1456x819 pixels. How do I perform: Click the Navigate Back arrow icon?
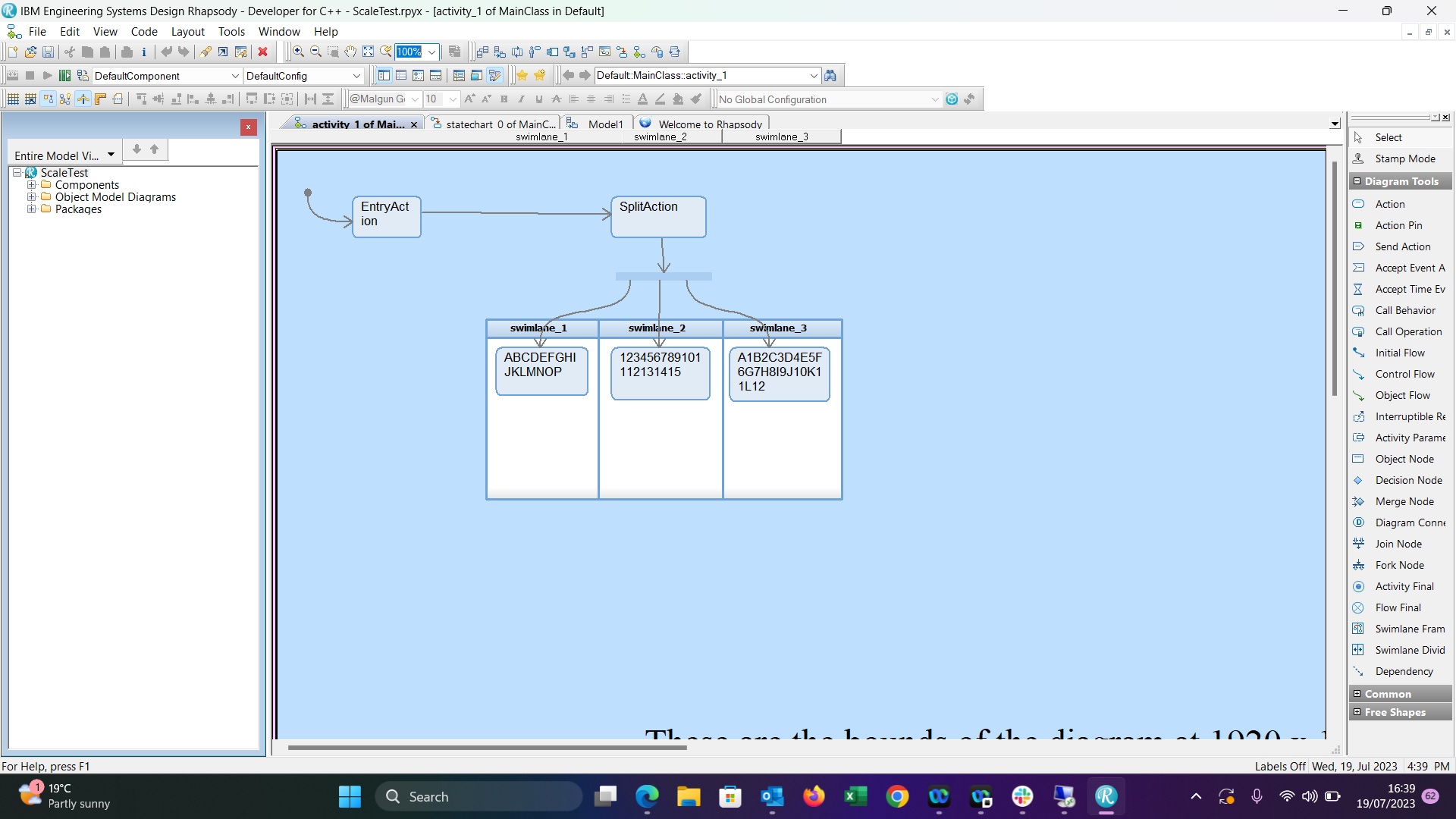(x=568, y=76)
